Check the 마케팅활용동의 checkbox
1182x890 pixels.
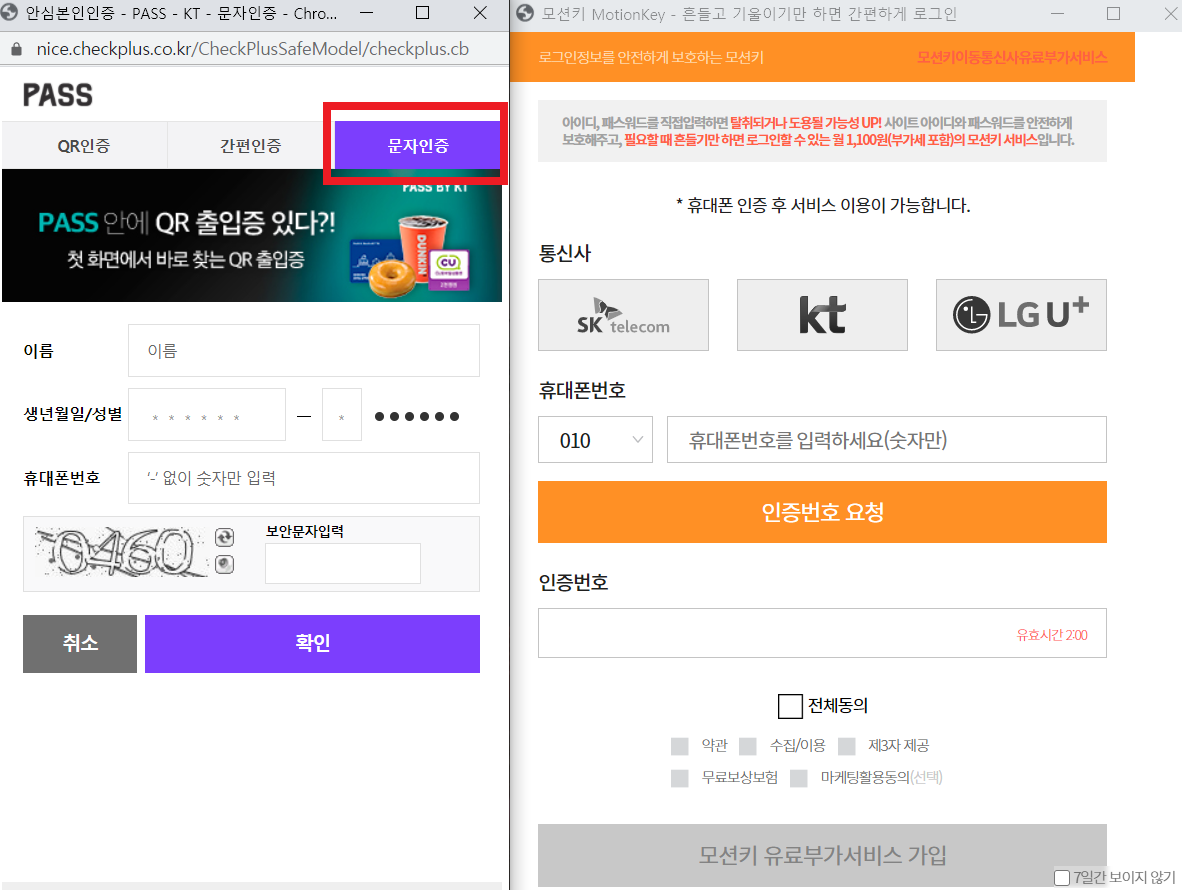[799, 778]
